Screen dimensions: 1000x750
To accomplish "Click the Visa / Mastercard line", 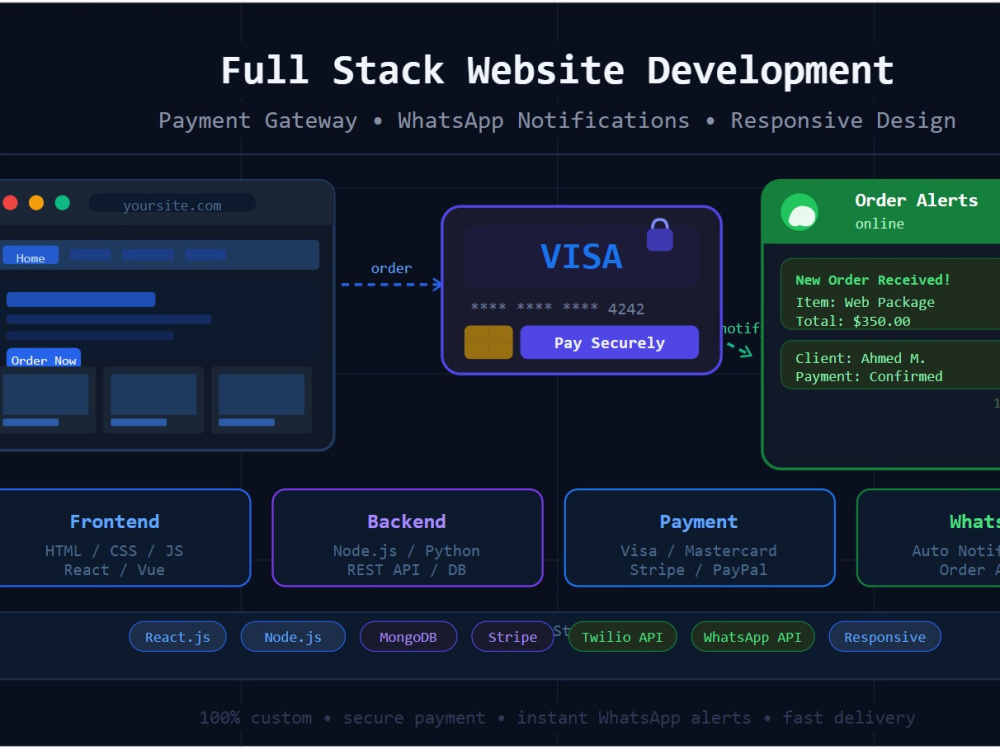I will (x=698, y=550).
